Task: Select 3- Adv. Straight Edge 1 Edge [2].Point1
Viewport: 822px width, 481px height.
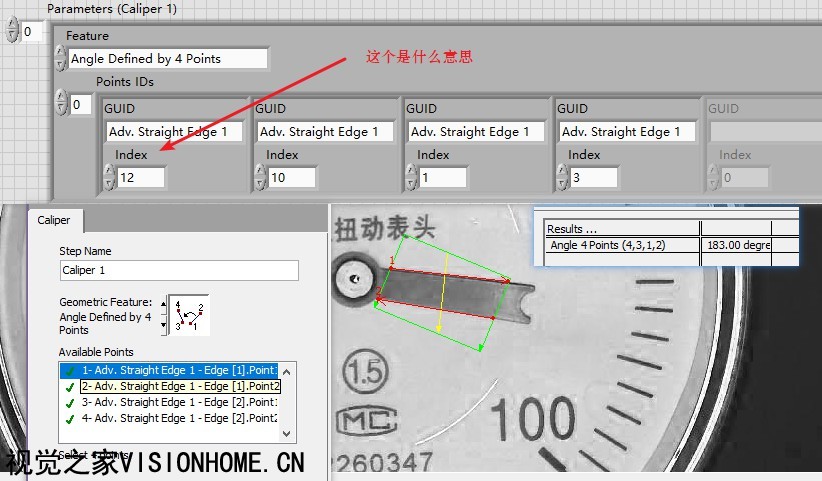Action: [x=181, y=403]
